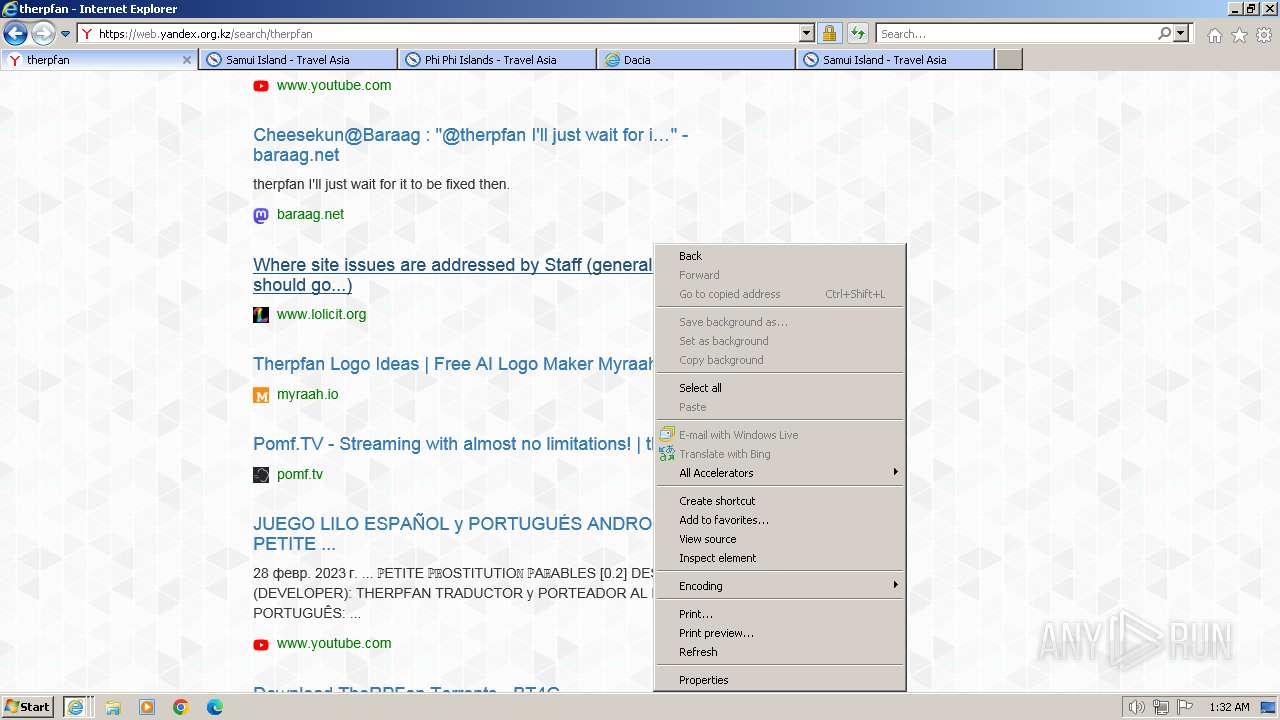Choose Print preview… in context menu
This screenshot has height=720, width=1280.
click(x=780, y=633)
